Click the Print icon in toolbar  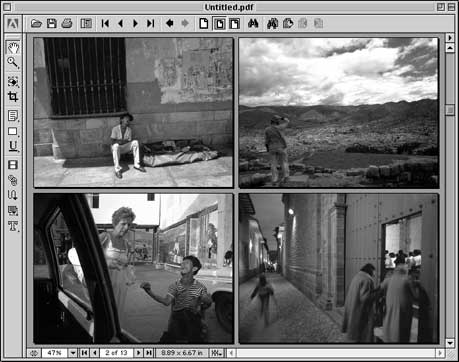(67, 23)
